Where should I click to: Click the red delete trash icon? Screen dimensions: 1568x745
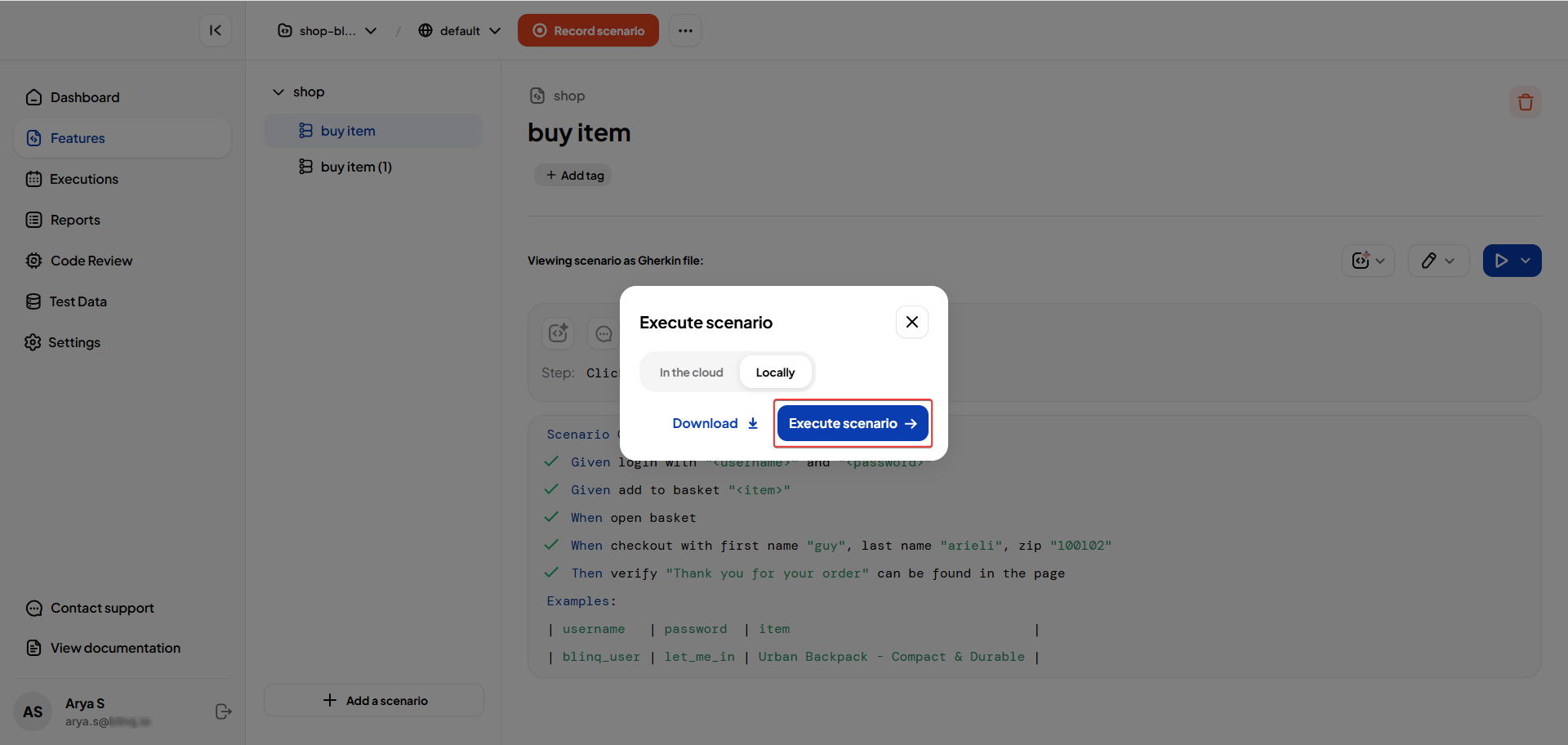[1525, 102]
